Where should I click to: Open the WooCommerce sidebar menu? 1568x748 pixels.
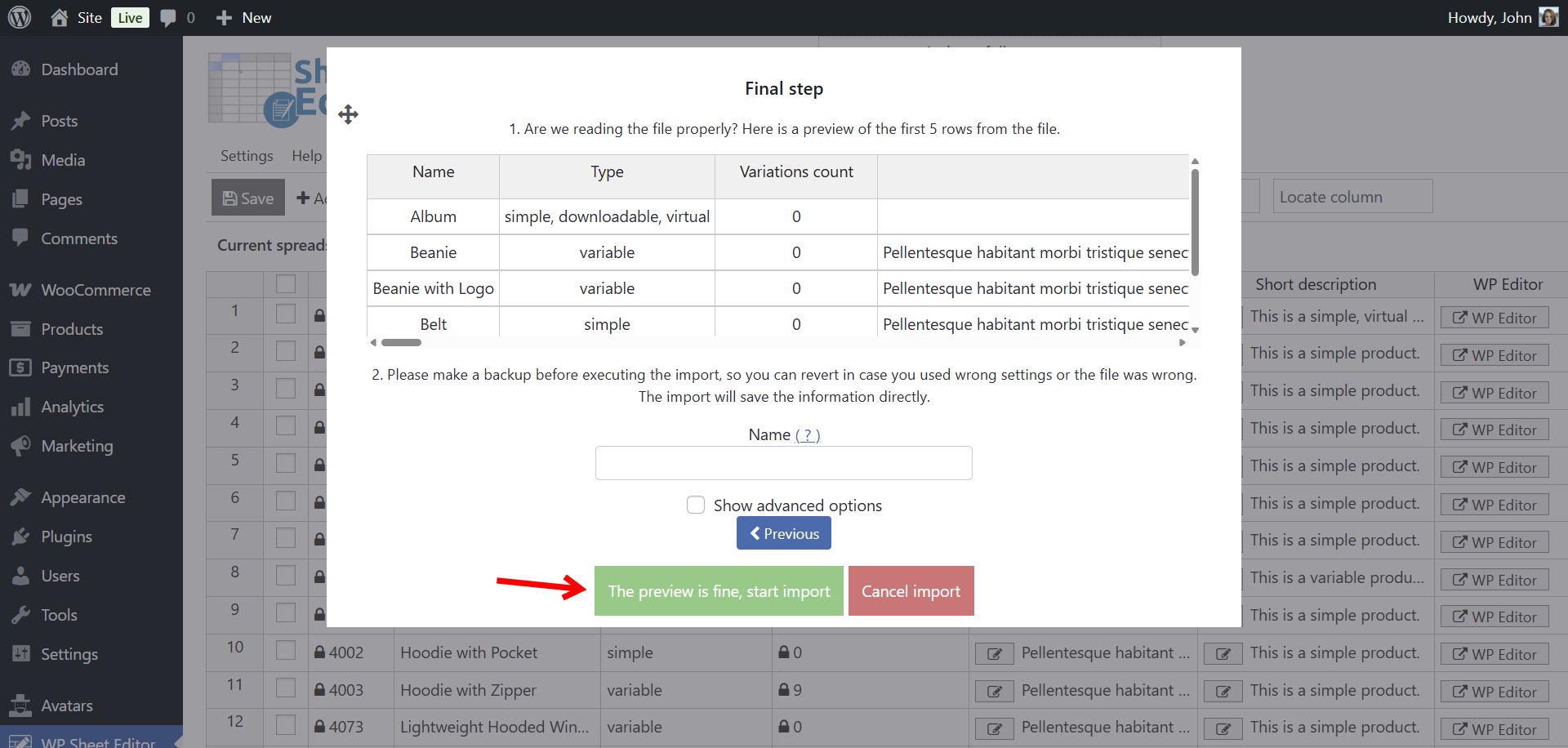95,290
